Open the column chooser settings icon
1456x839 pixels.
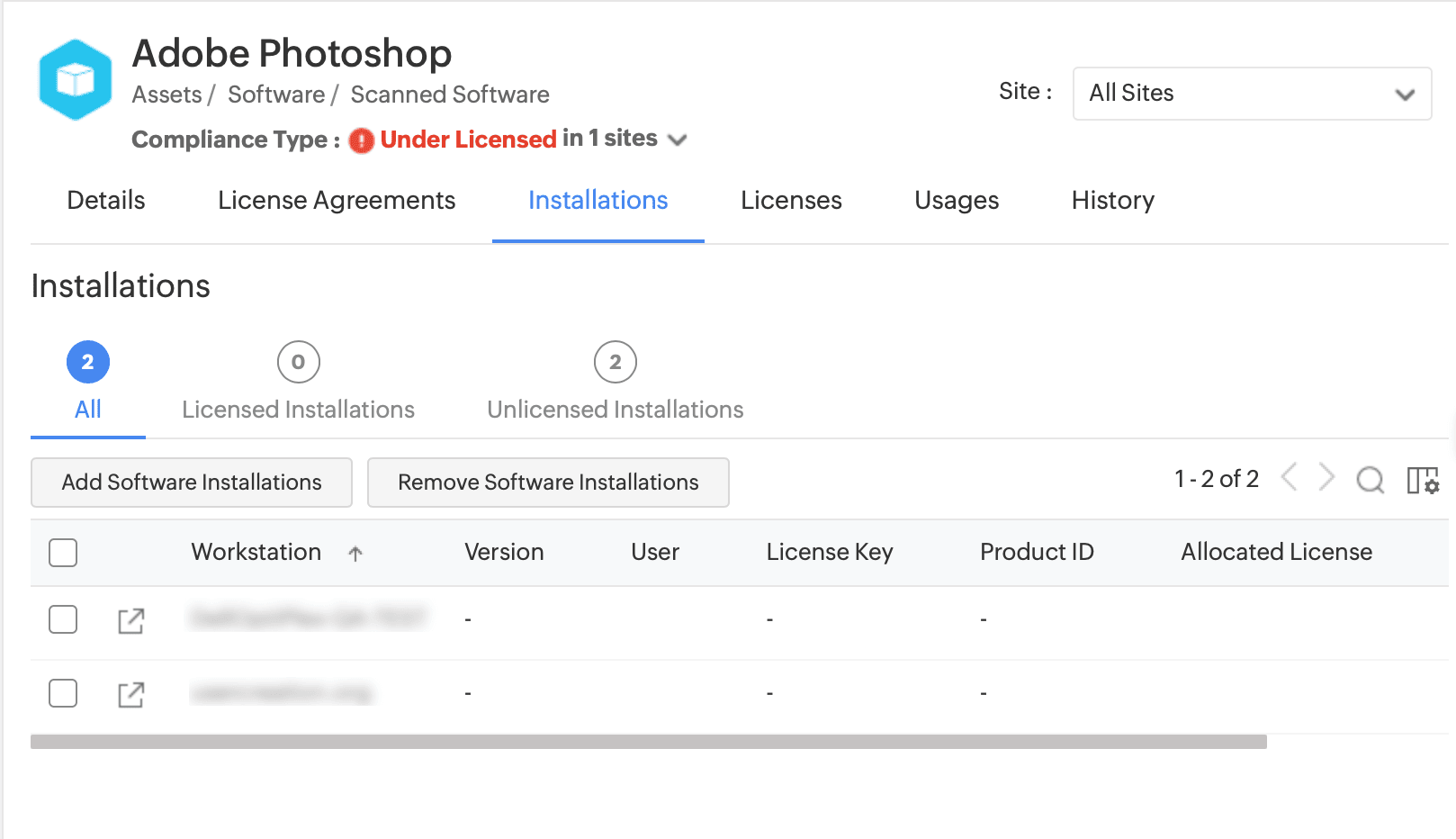(1423, 480)
